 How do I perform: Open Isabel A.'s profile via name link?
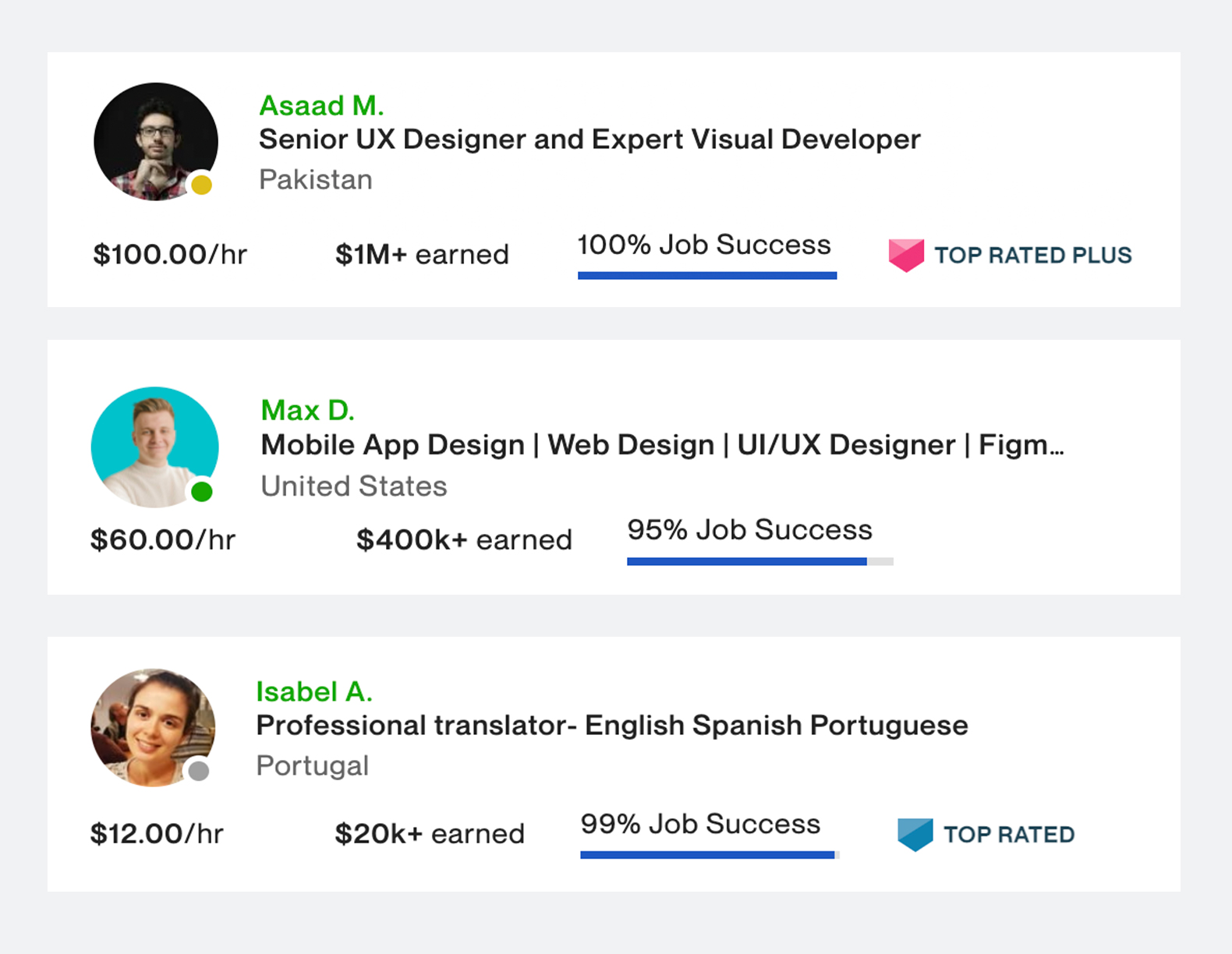tap(314, 691)
